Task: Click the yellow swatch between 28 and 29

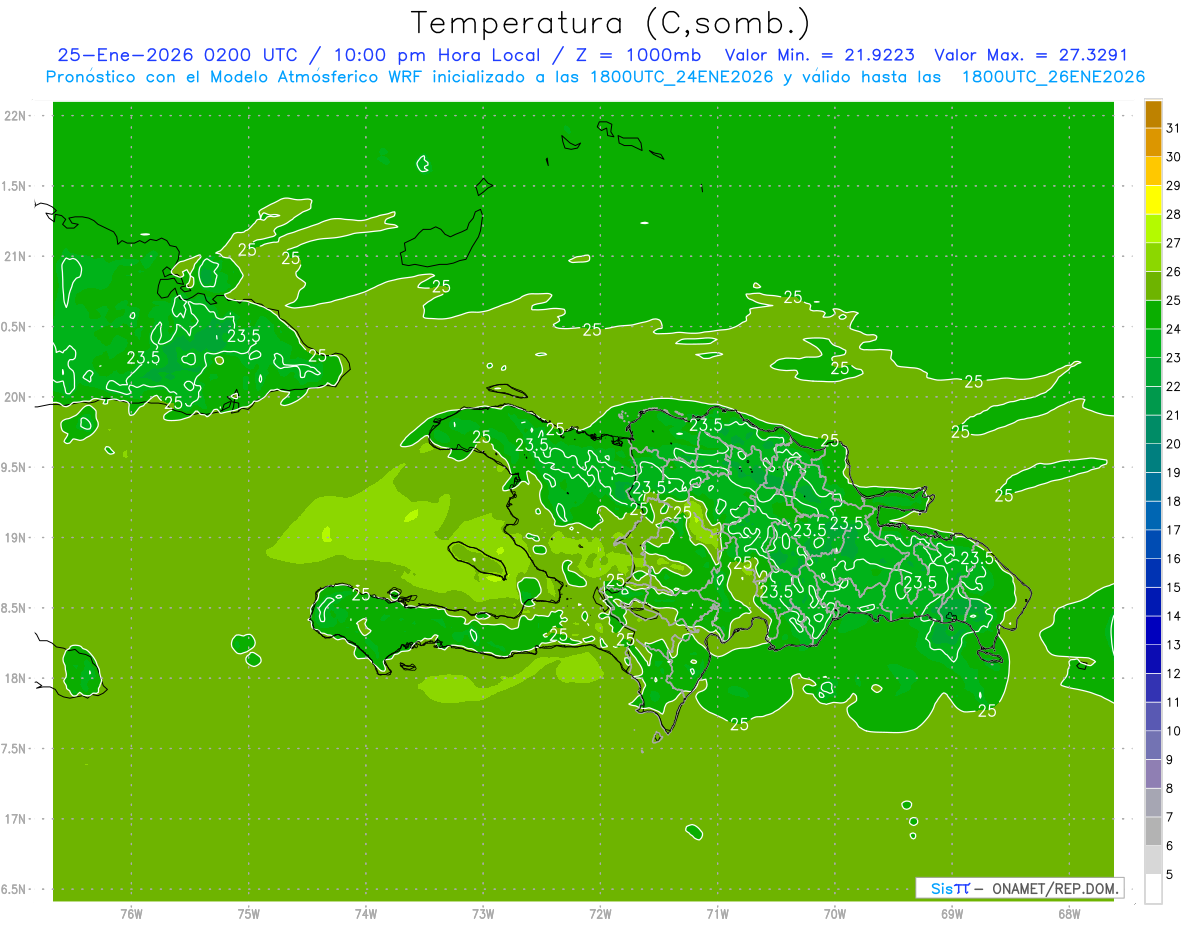Action: coord(1153,200)
